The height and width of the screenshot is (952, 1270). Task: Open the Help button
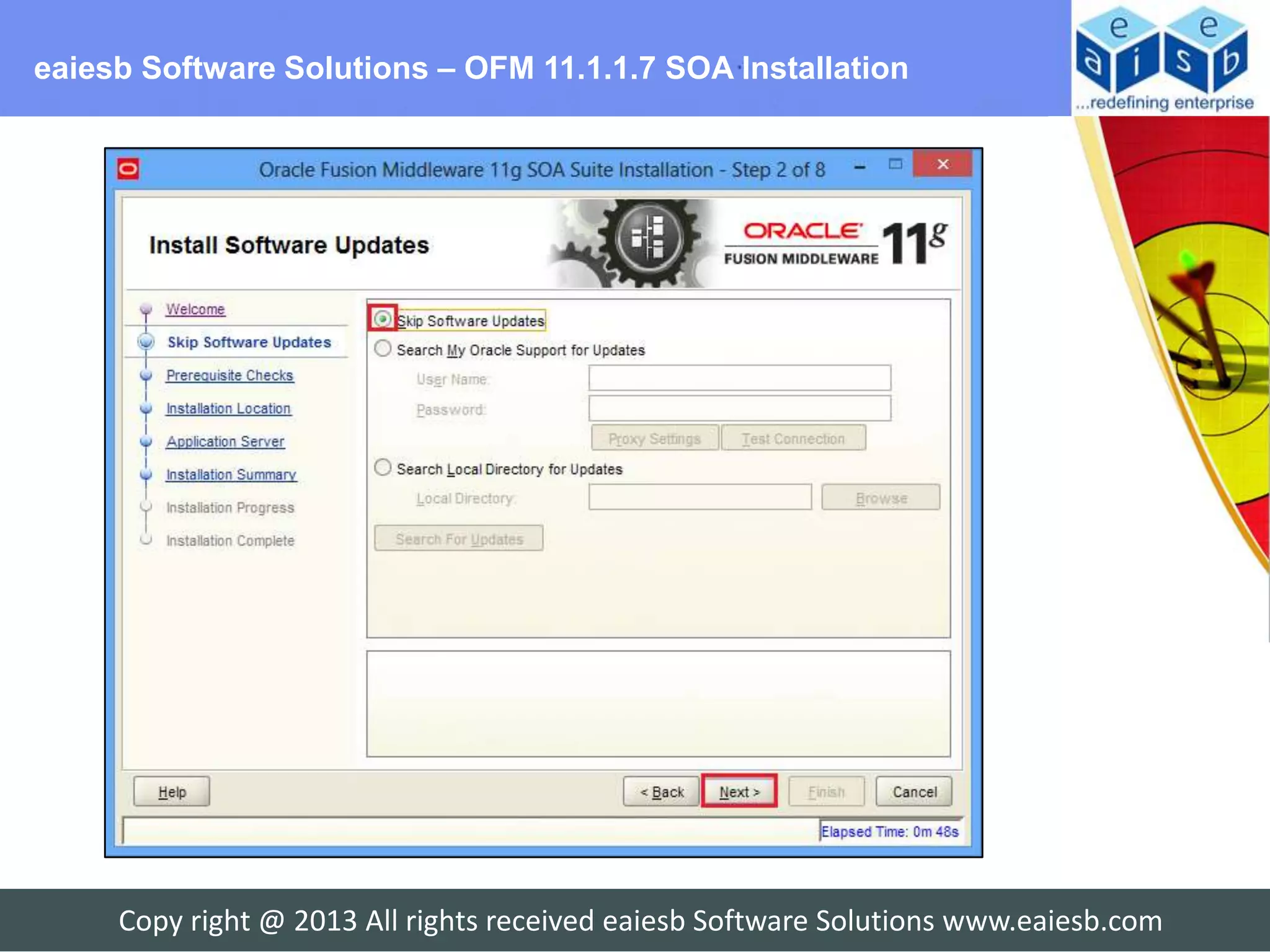[172, 791]
